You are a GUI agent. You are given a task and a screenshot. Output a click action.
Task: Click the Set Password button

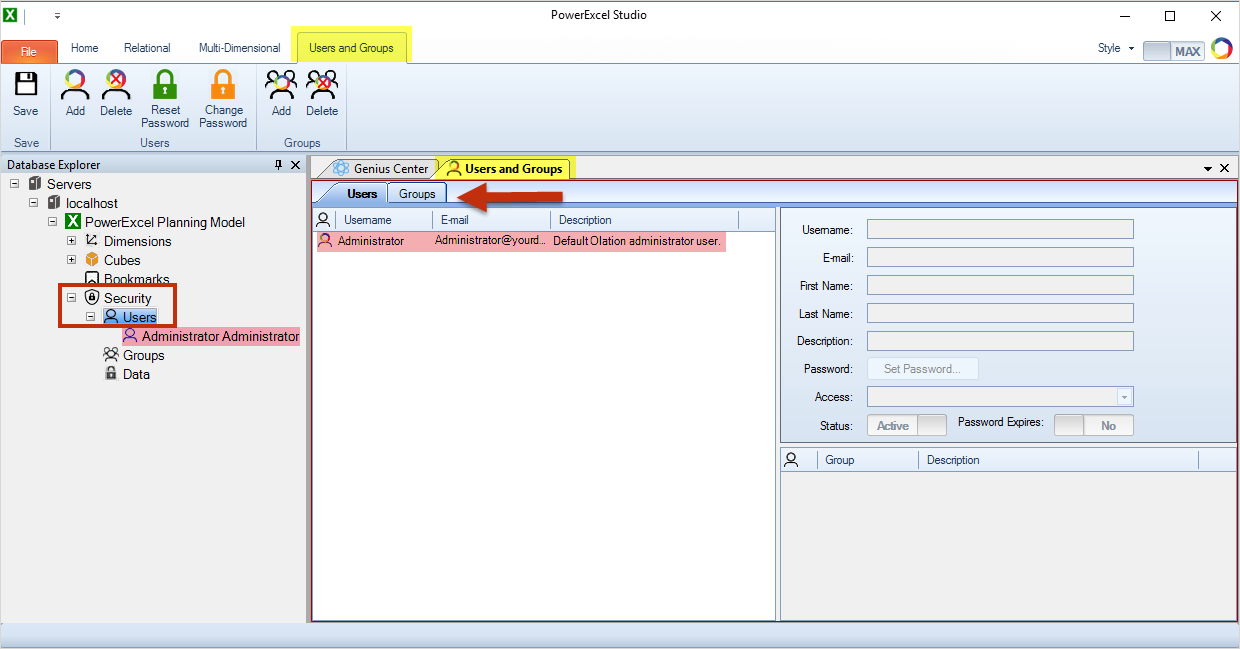[x=922, y=369]
